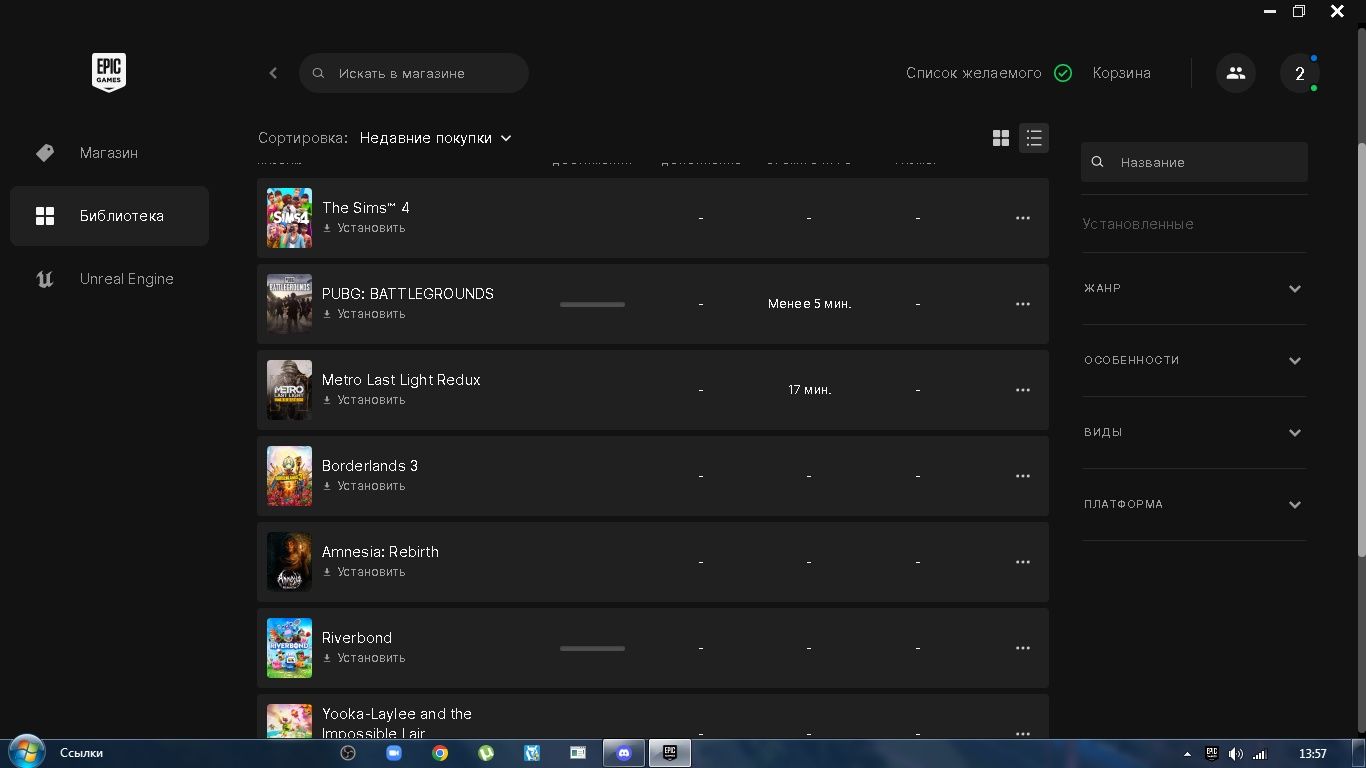1366x768 pixels.
Task: Open the Недавние покупки sort dropdown
Action: pyautogui.click(x=435, y=138)
